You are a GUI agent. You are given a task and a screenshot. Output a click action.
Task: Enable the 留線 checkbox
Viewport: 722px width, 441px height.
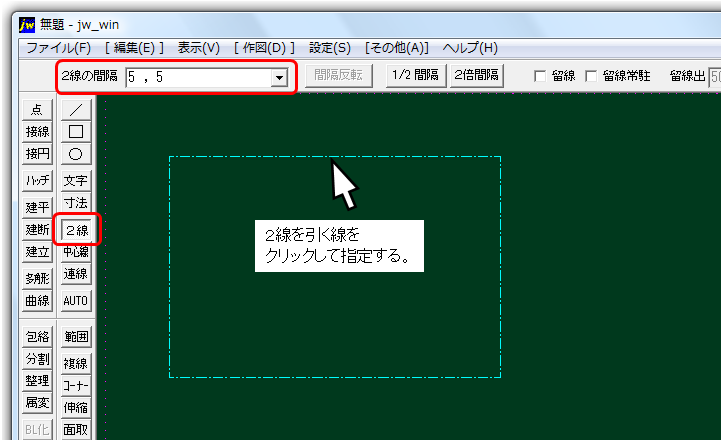[541, 76]
